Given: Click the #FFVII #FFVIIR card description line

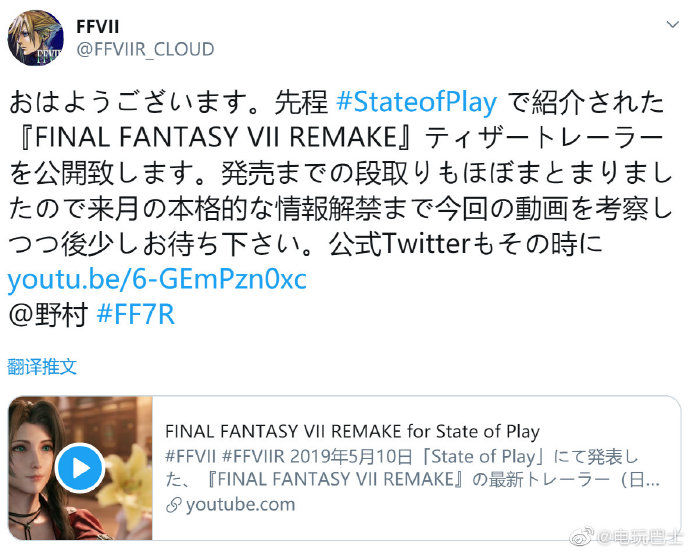Looking at the screenshot, I should point(402,457).
